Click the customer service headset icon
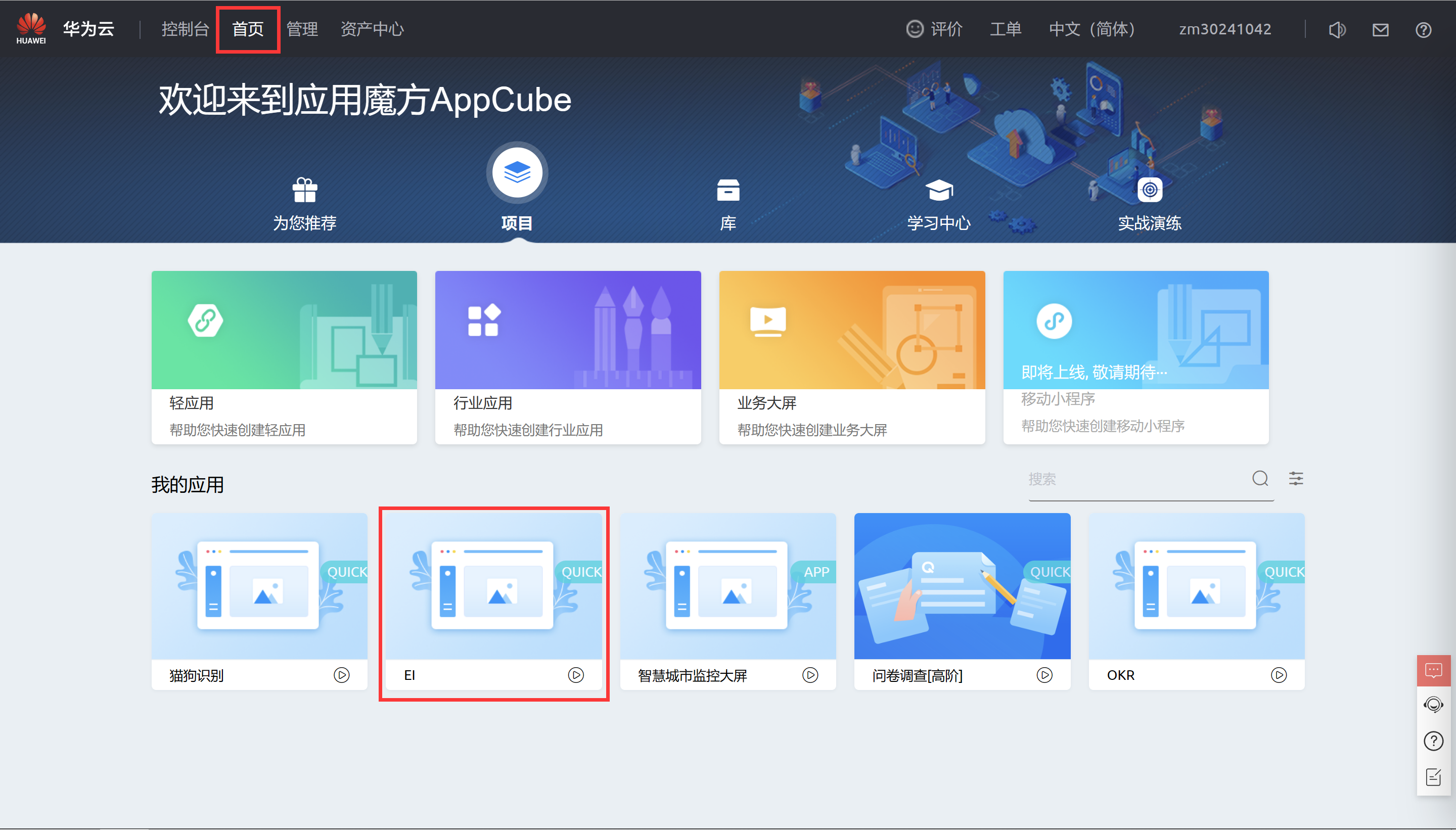This screenshot has width=1456, height=830. click(1433, 705)
